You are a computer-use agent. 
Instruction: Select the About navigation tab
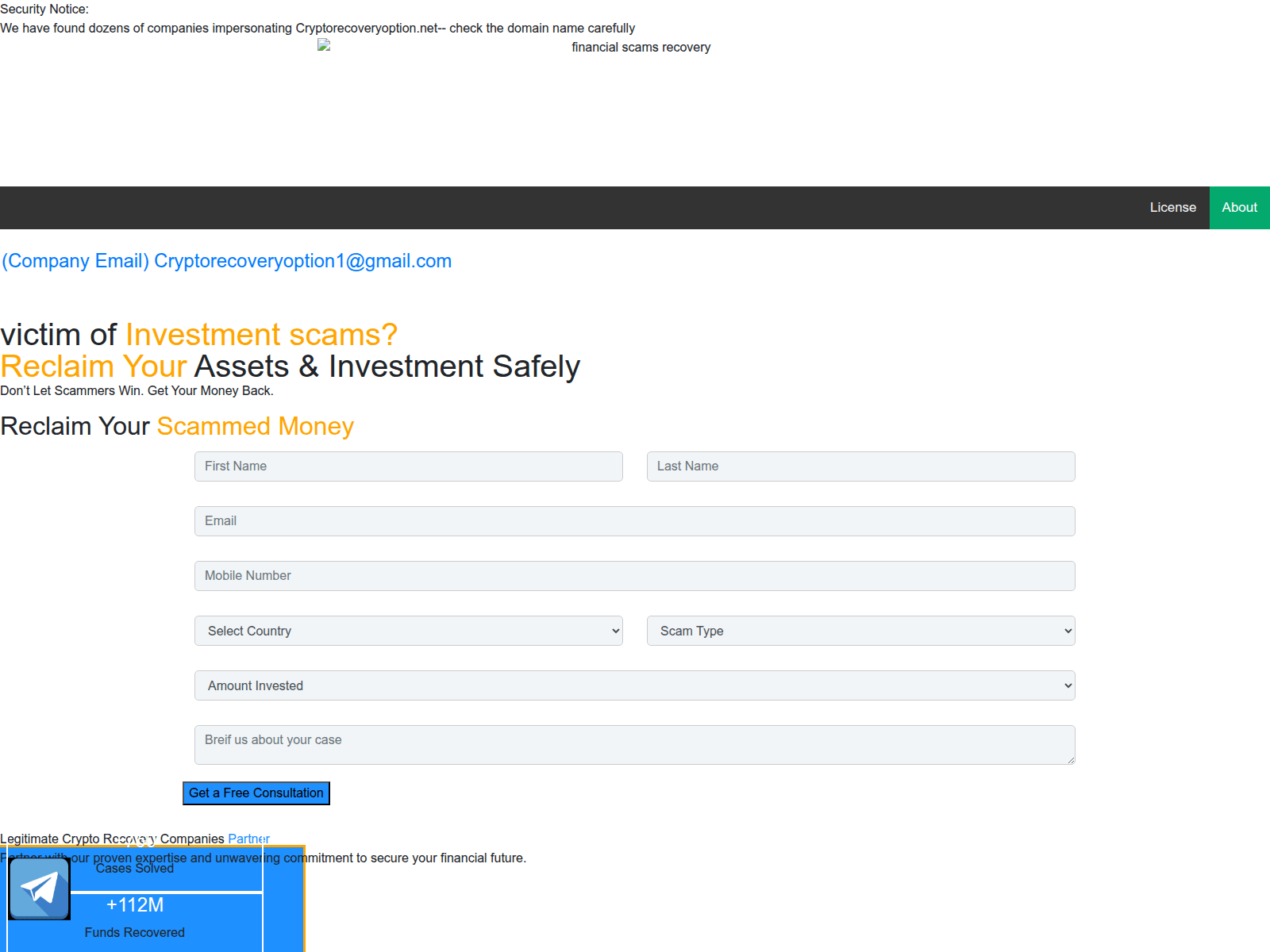point(1239,207)
